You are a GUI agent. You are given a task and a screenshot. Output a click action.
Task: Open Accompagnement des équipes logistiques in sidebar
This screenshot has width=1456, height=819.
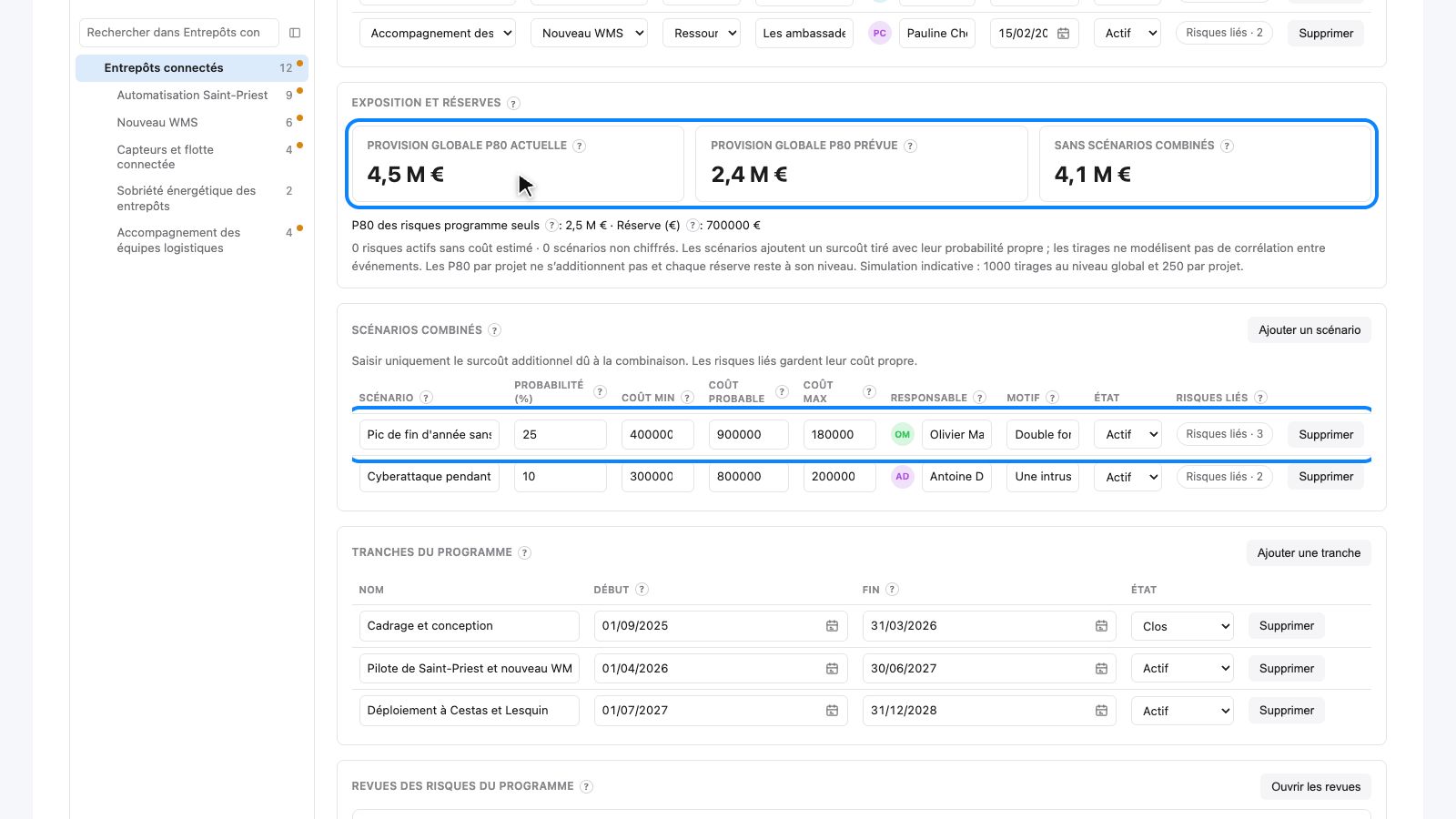[x=192, y=240]
